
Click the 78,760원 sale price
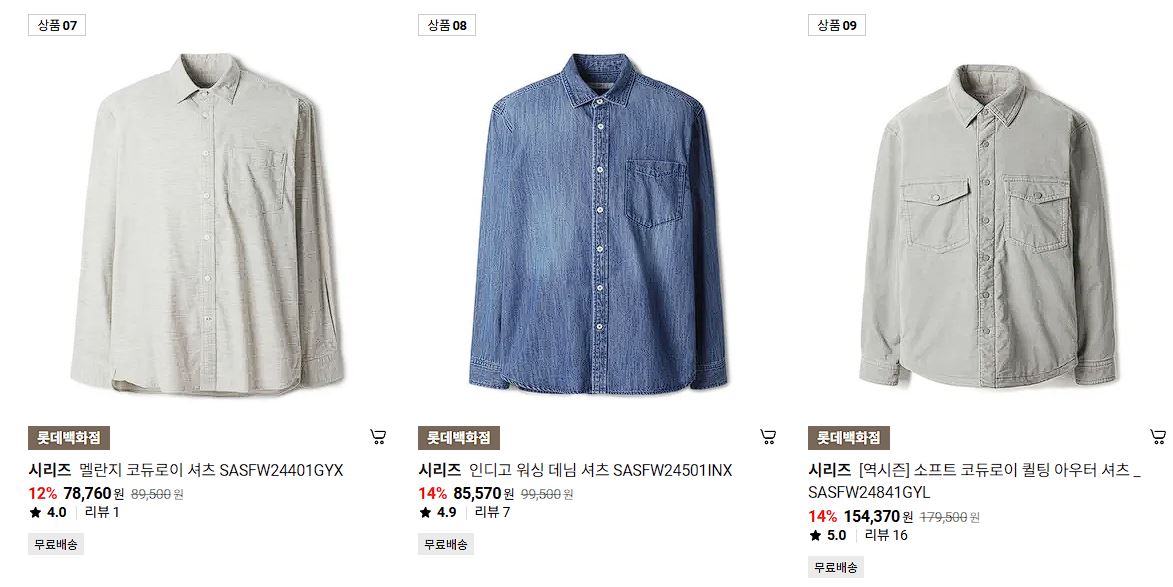click(94, 494)
